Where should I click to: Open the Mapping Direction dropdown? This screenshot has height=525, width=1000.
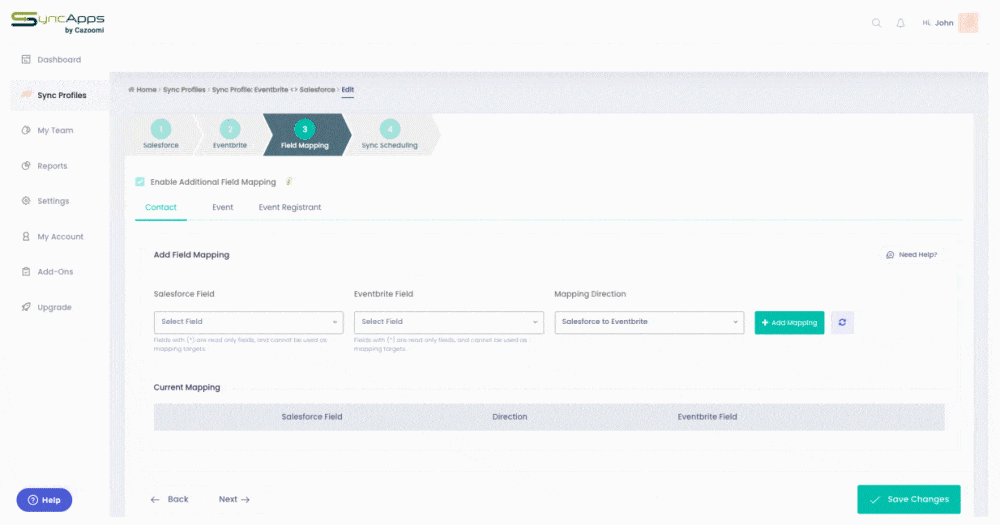(649, 322)
